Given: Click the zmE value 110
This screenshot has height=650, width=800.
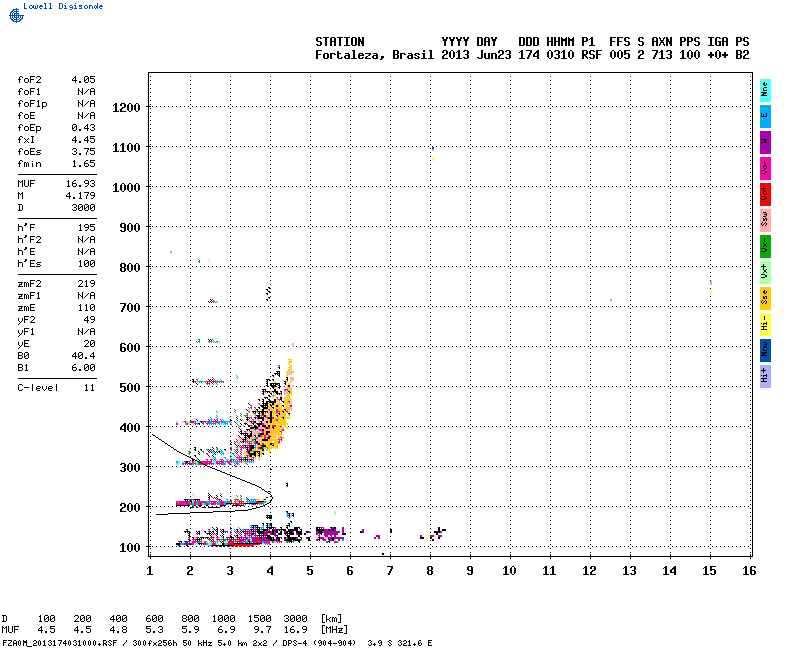Looking at the screenshot, I should pyautogui.click(x=87, y=308).
